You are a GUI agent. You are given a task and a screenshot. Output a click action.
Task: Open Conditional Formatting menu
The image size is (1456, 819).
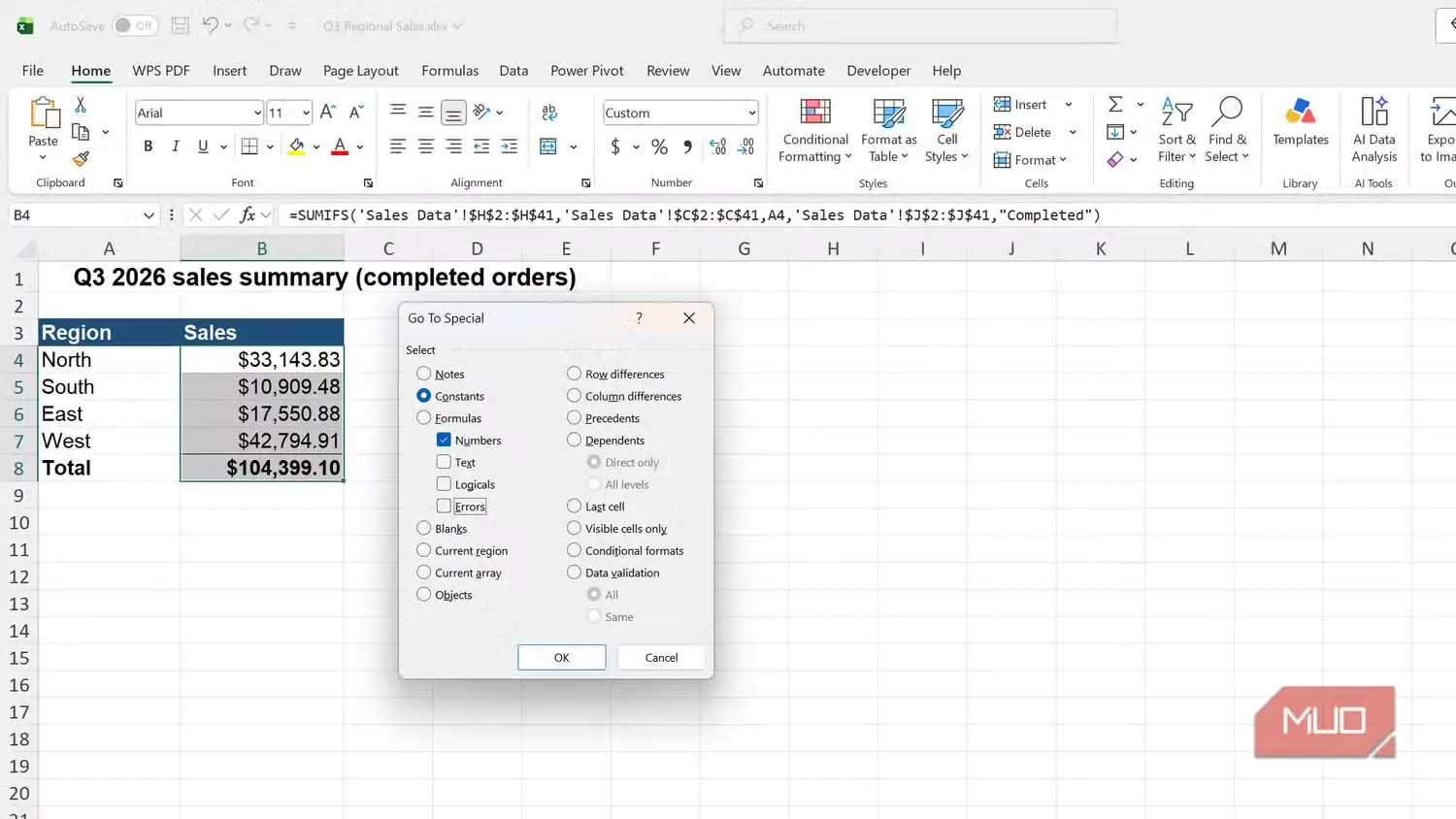click(x=815, y=131)
